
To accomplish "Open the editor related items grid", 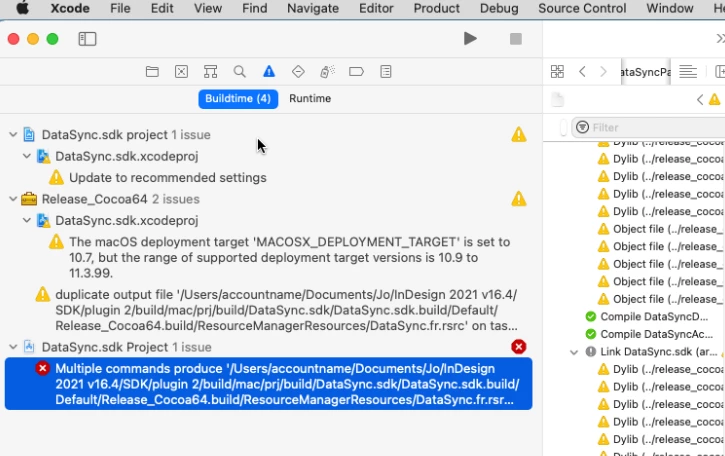I will pyautogui.click(x=558, y=72).
